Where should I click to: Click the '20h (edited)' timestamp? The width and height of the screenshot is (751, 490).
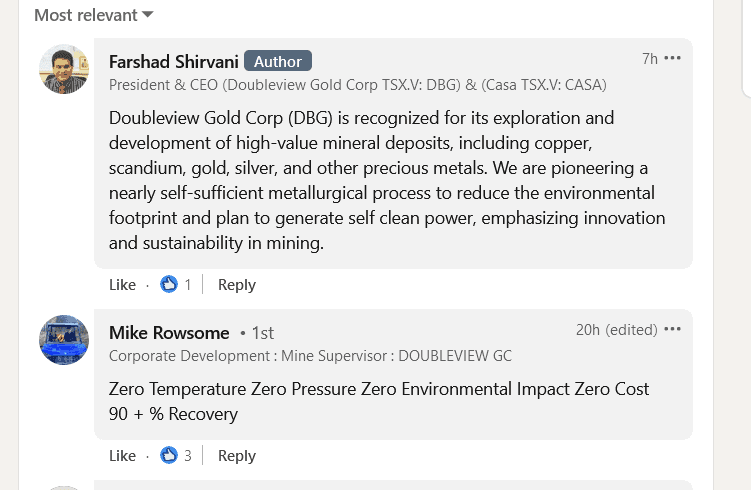(x=616, y=330)
